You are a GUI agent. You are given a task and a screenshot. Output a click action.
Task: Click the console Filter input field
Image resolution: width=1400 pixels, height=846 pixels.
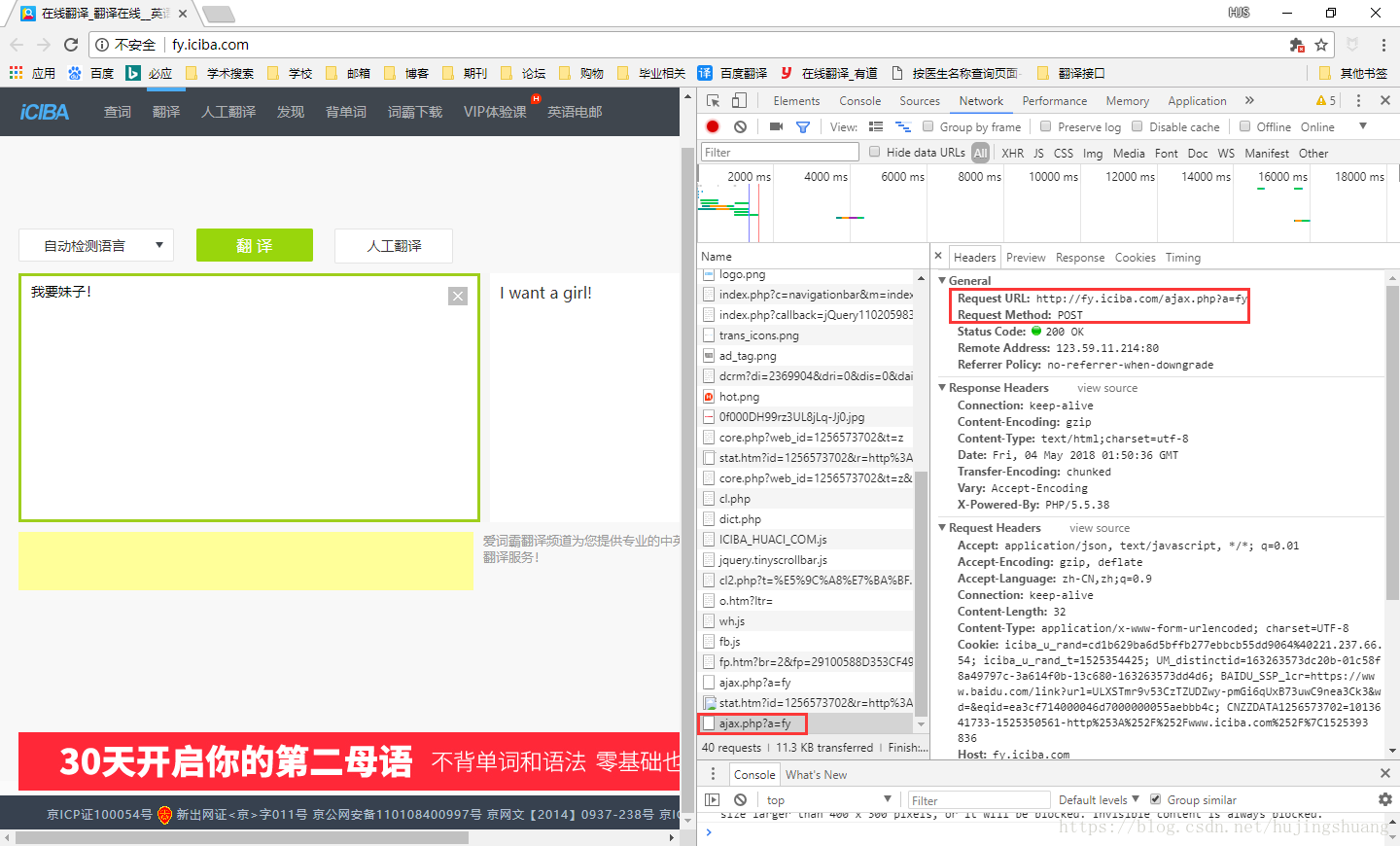click(x=978, y=800)
